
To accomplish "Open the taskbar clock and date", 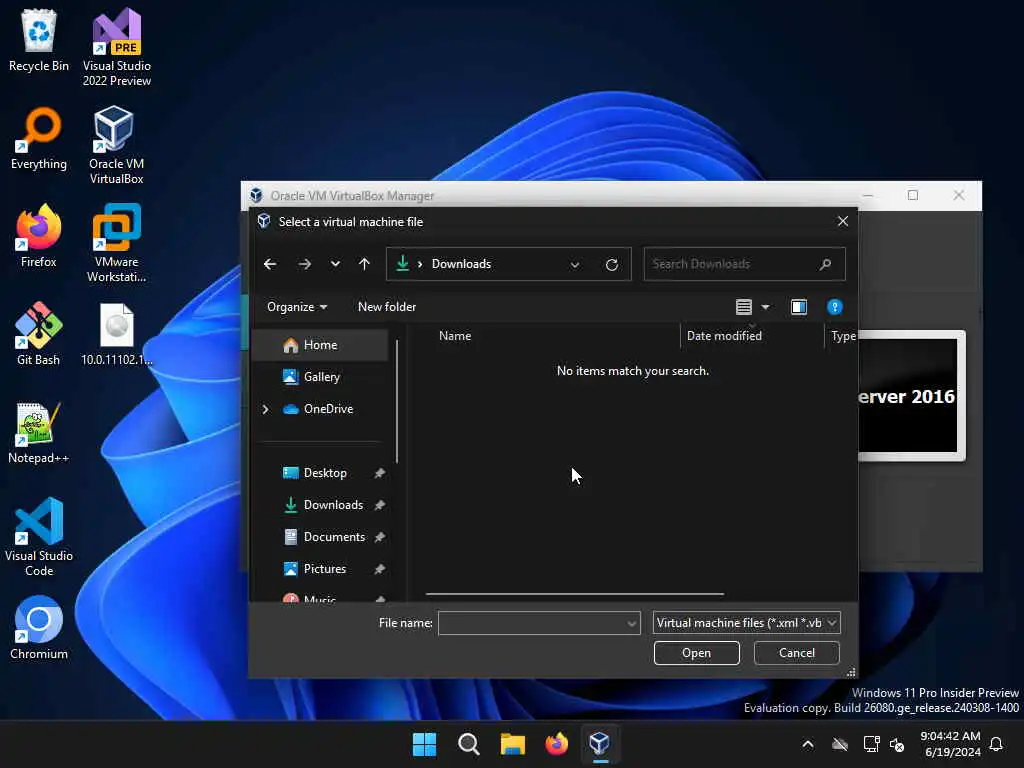I will pos(950,744).
